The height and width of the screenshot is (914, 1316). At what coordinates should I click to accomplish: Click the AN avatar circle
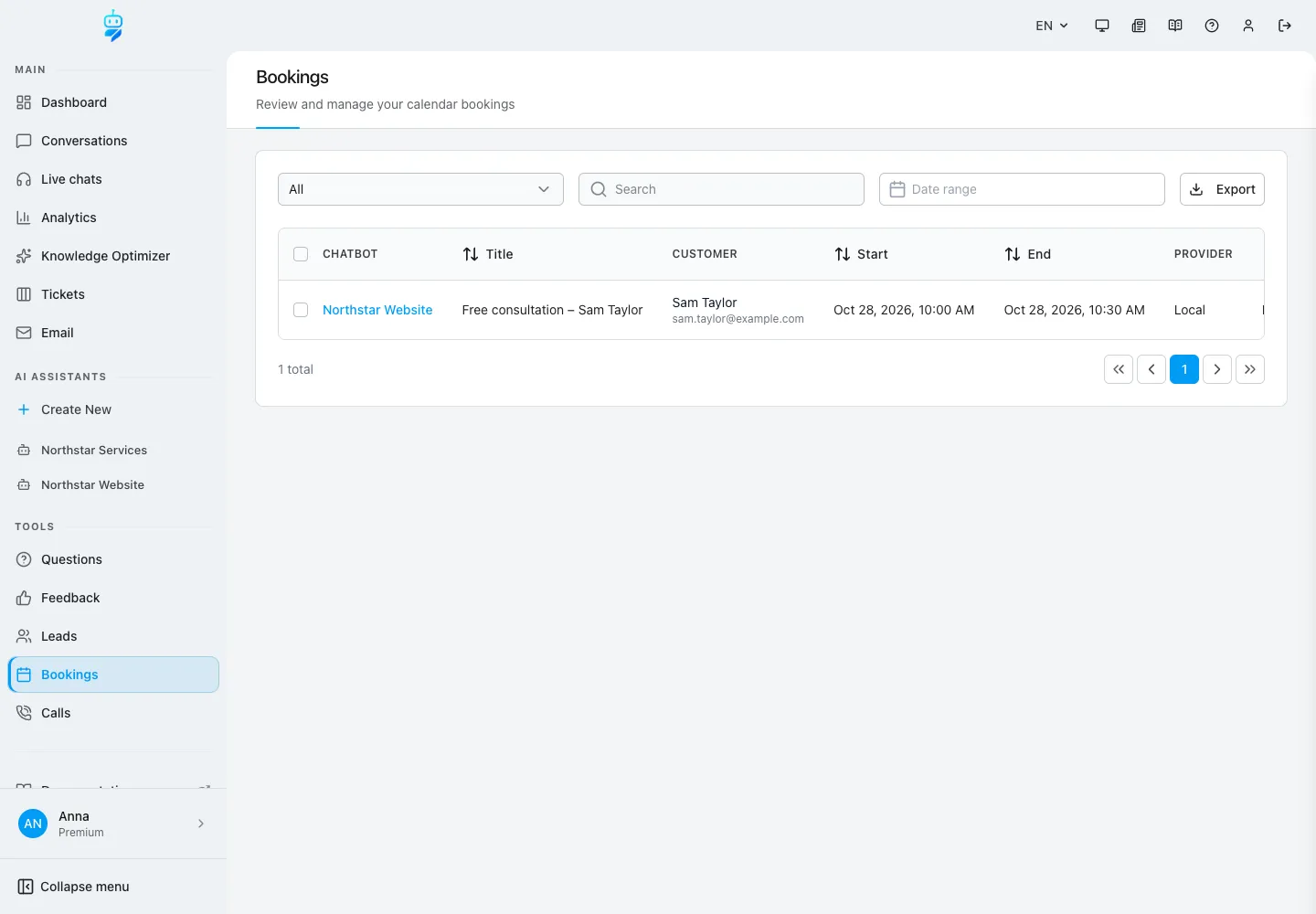coord(33,824)
